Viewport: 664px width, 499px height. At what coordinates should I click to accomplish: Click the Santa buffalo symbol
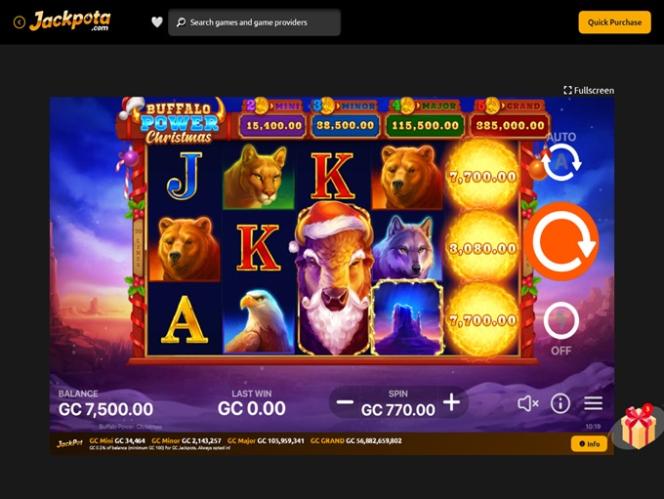pyautogui.click(x=335, y=279)
